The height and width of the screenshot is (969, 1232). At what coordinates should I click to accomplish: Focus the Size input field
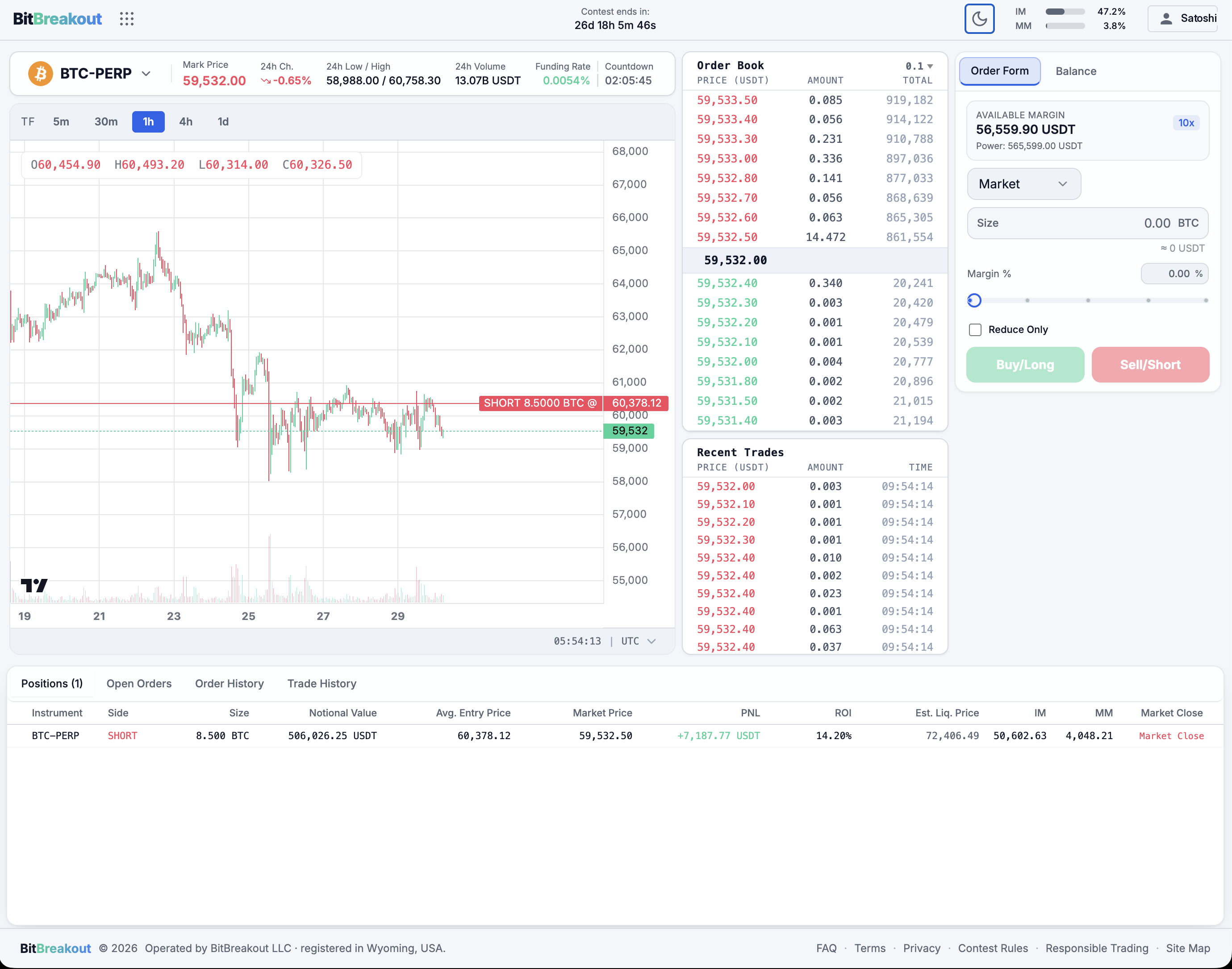(x=1087, y=223)
